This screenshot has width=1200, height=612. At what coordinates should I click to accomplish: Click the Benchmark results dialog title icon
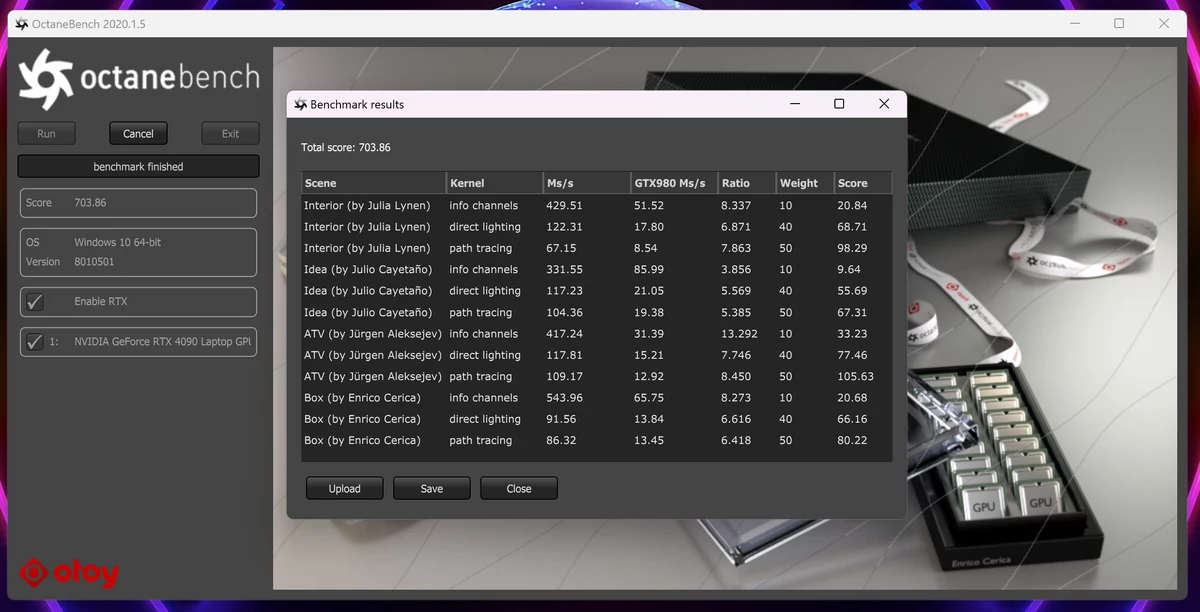[x=300, y=104]
